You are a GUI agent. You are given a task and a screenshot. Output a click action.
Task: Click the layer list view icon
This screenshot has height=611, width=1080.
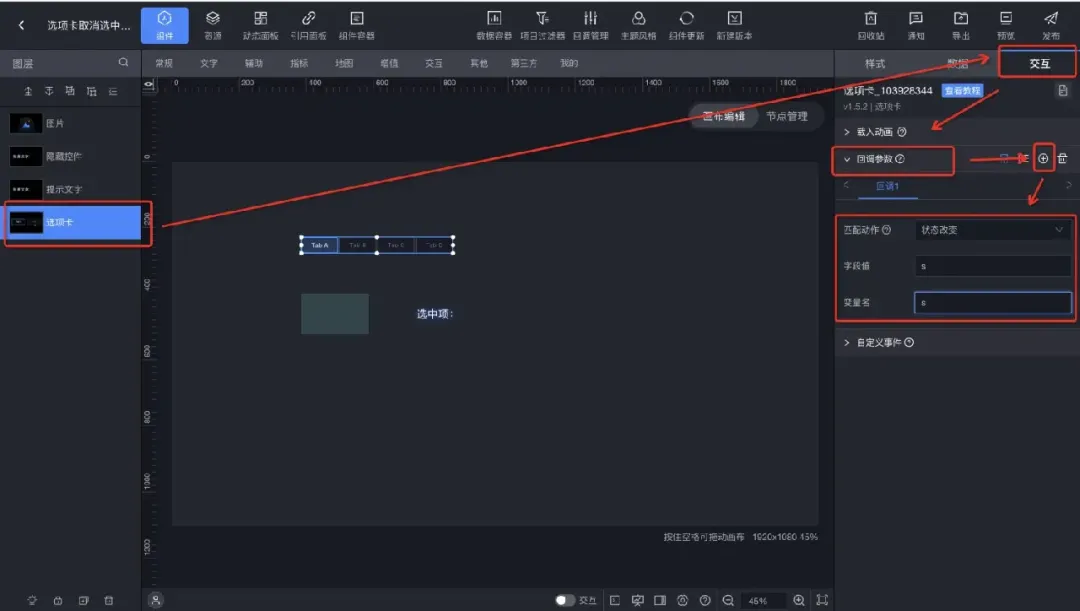click(x=113, y=91)
